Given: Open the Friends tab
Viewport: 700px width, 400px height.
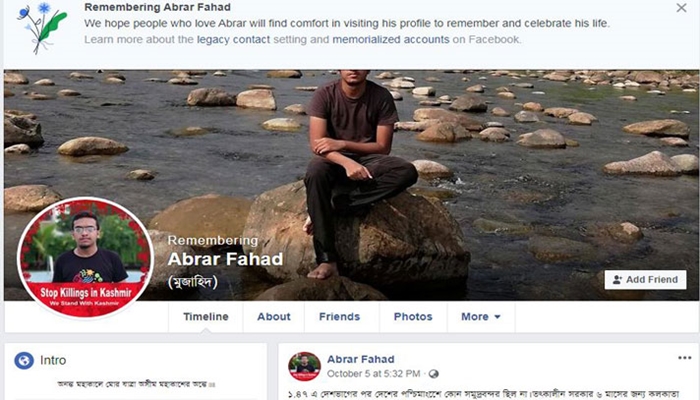Looking at the screenshot, I should [x=339, y=317].
